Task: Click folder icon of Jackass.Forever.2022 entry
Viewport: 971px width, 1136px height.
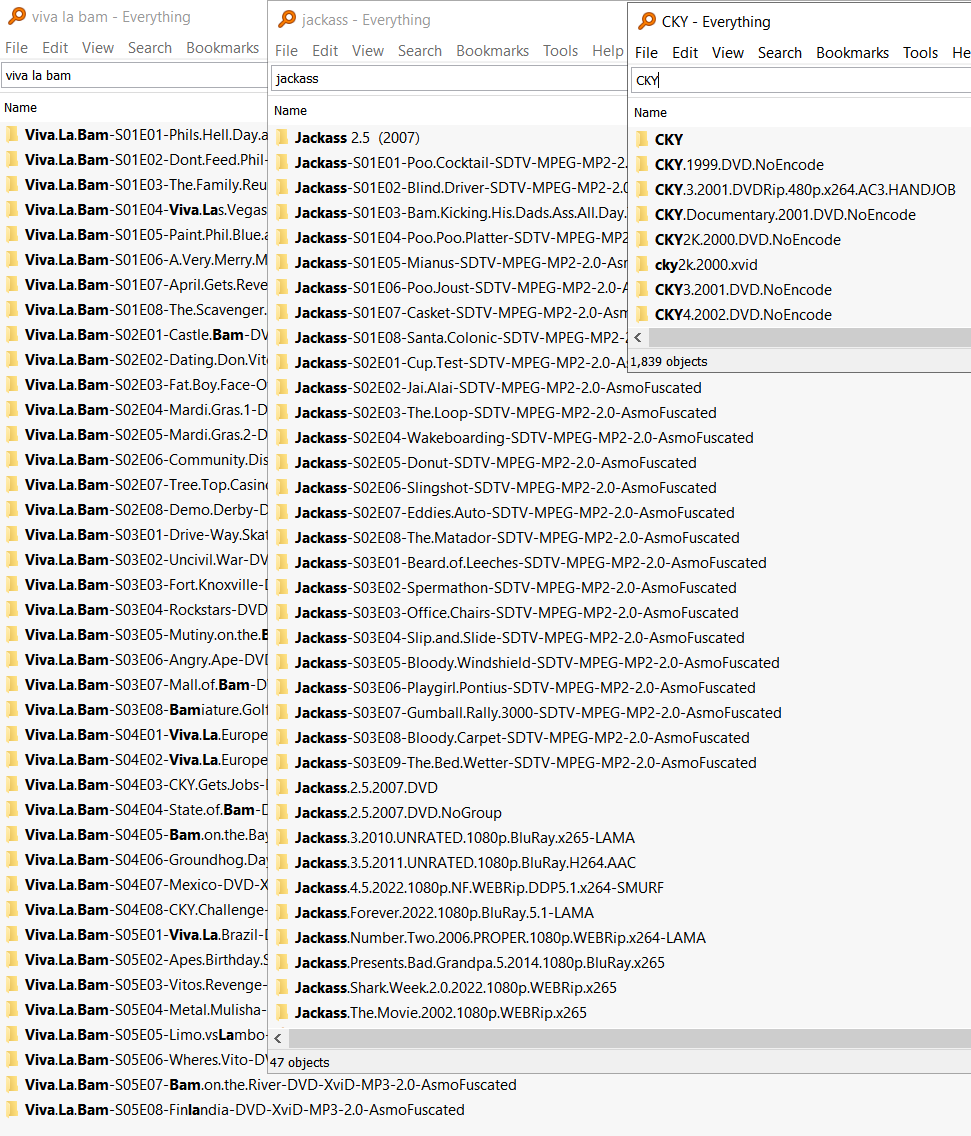Action: click(282, 913)
